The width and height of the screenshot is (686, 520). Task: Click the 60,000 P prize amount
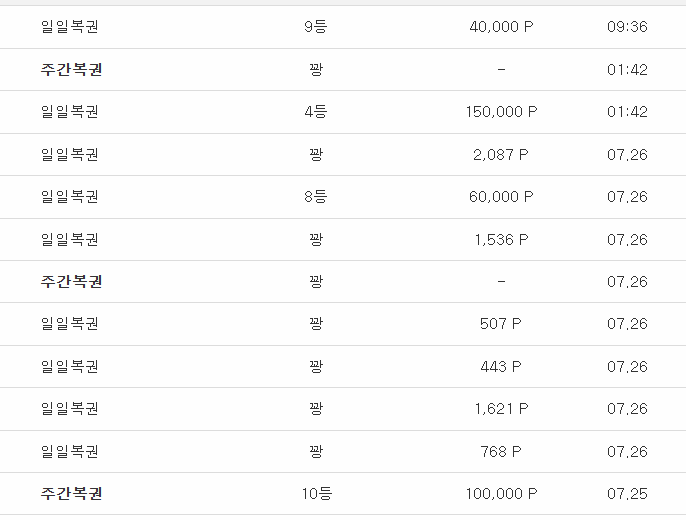click(501, 197)
